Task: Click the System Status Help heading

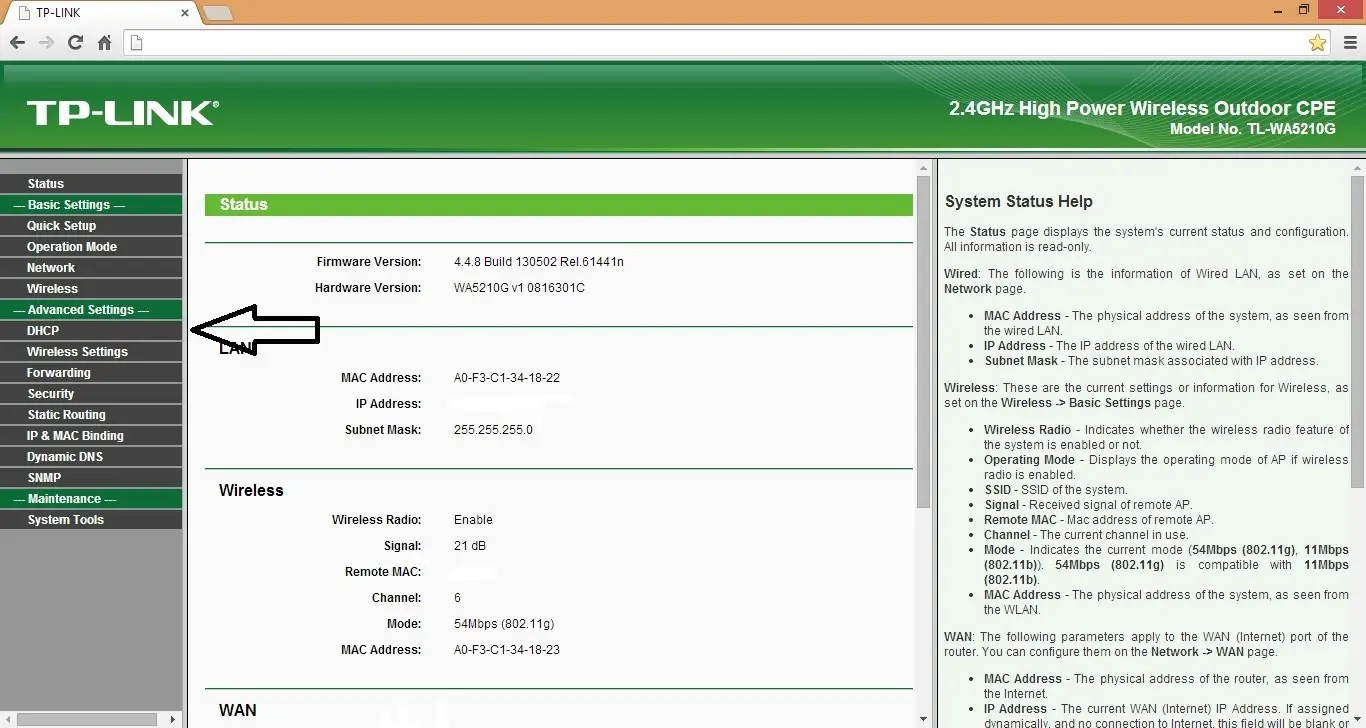Action: (x=1019, y=202)
